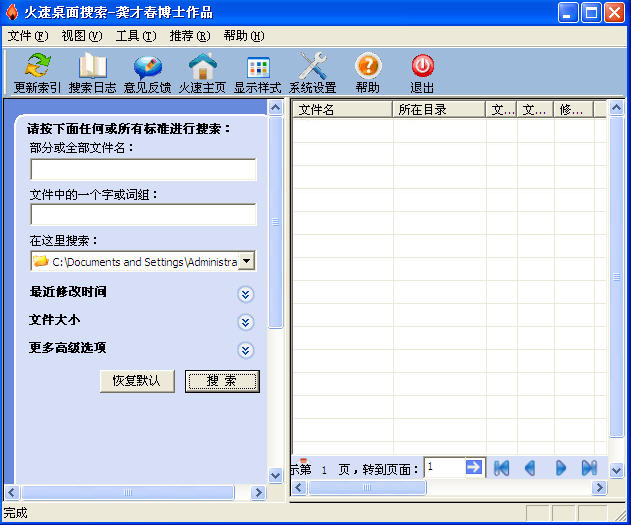Go to the next results page arrow
This screenshot has height=525, width=631.
(x=560, y=467)
